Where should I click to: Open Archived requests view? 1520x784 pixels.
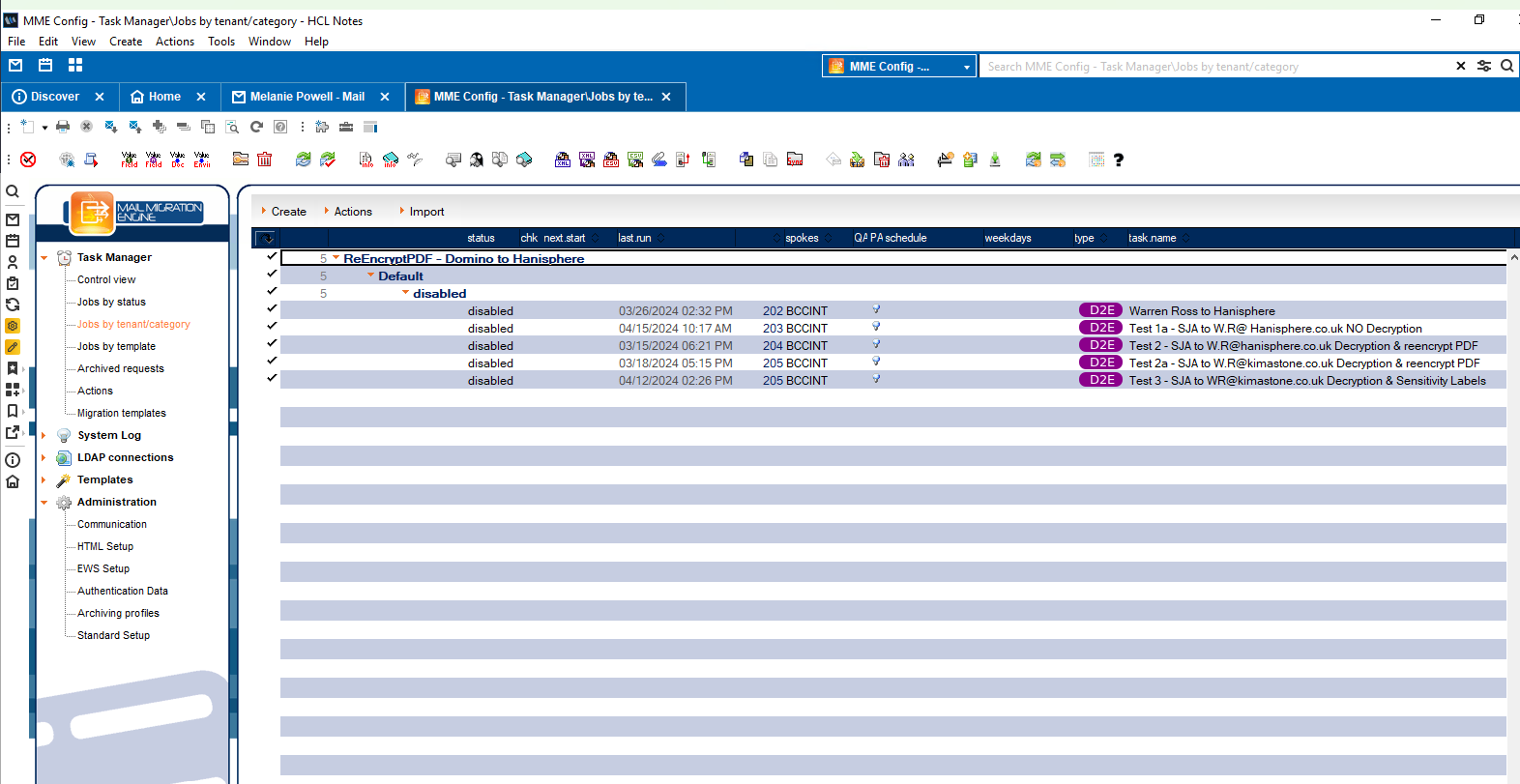pos(121,369)
